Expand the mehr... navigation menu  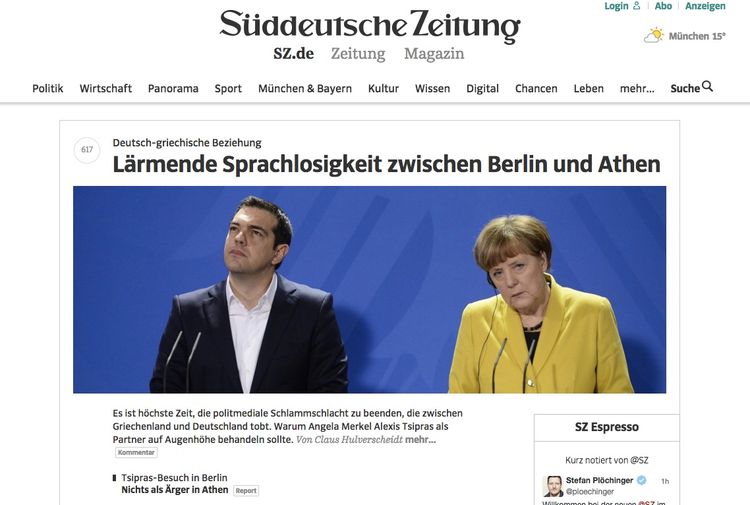coord(637,88)
